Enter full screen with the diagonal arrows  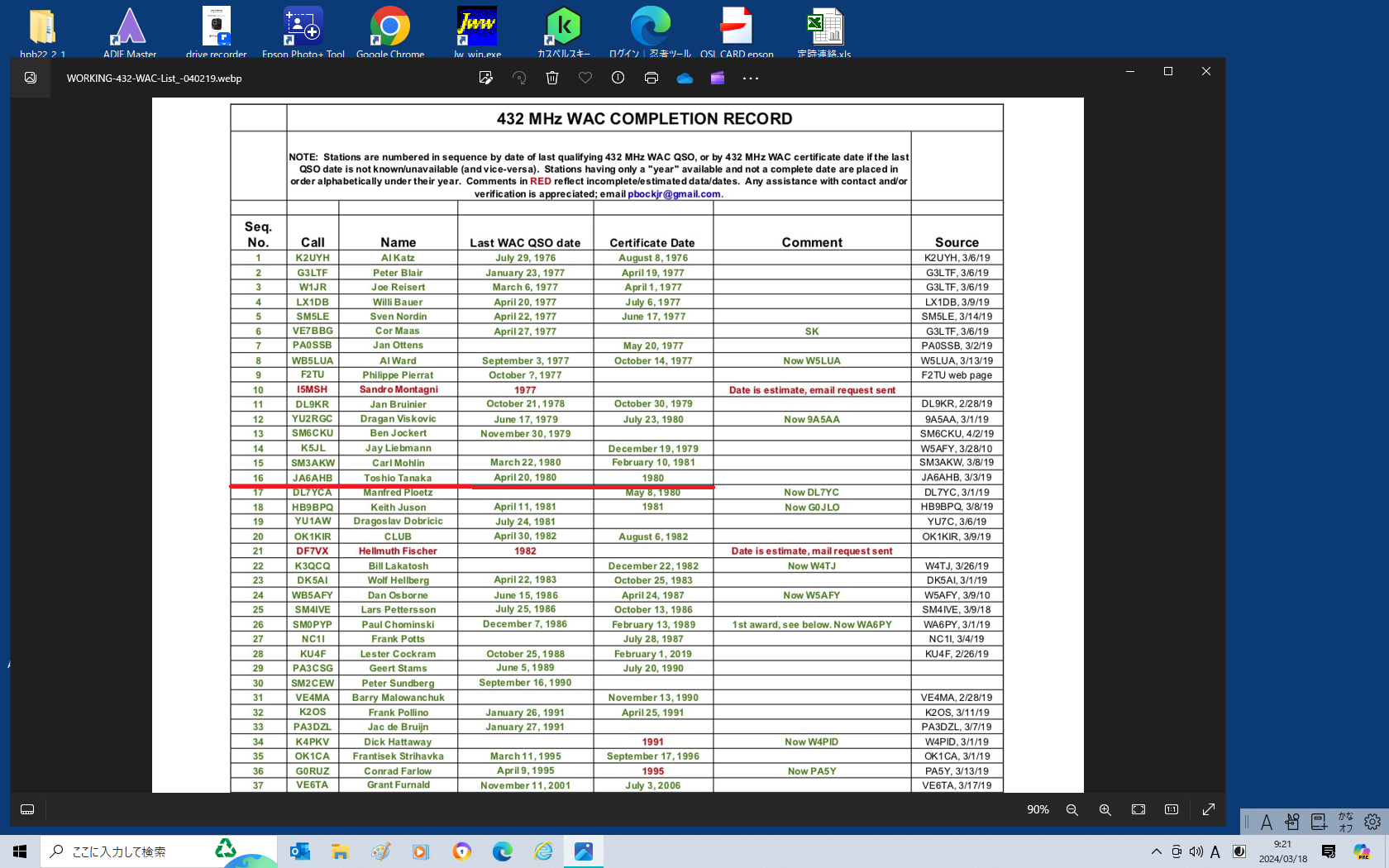point(1209,809)
